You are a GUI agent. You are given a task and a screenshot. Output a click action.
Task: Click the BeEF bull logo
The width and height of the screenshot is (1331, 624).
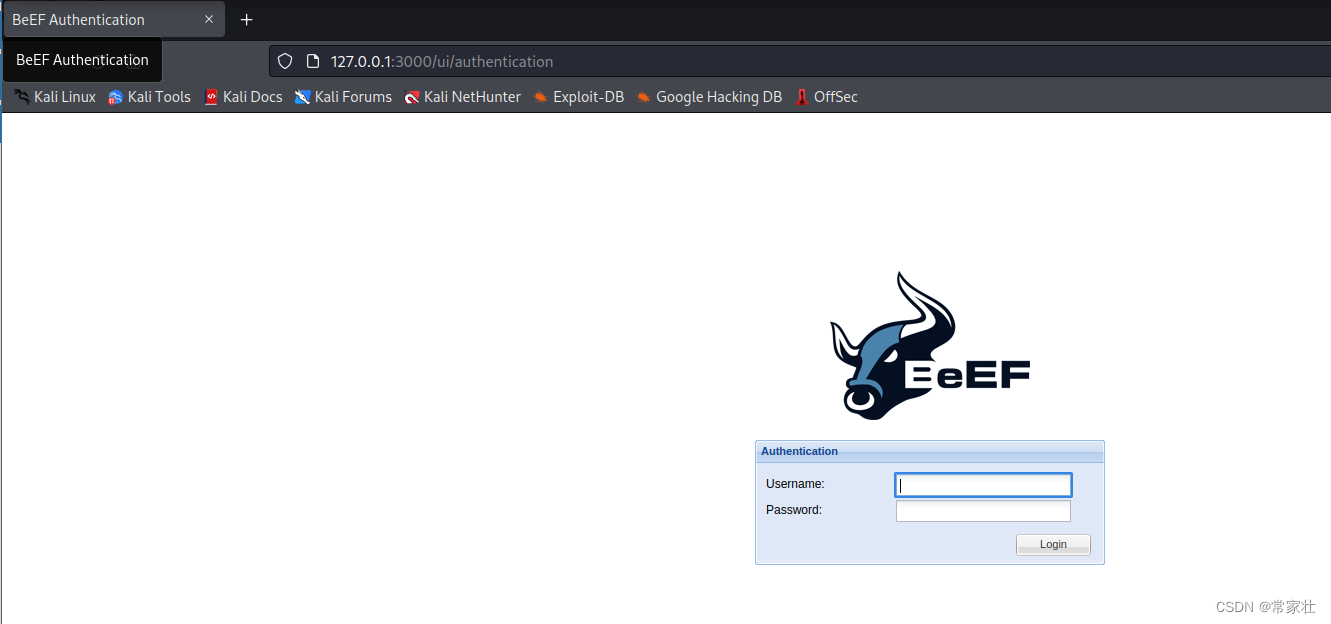coord(929,346)
